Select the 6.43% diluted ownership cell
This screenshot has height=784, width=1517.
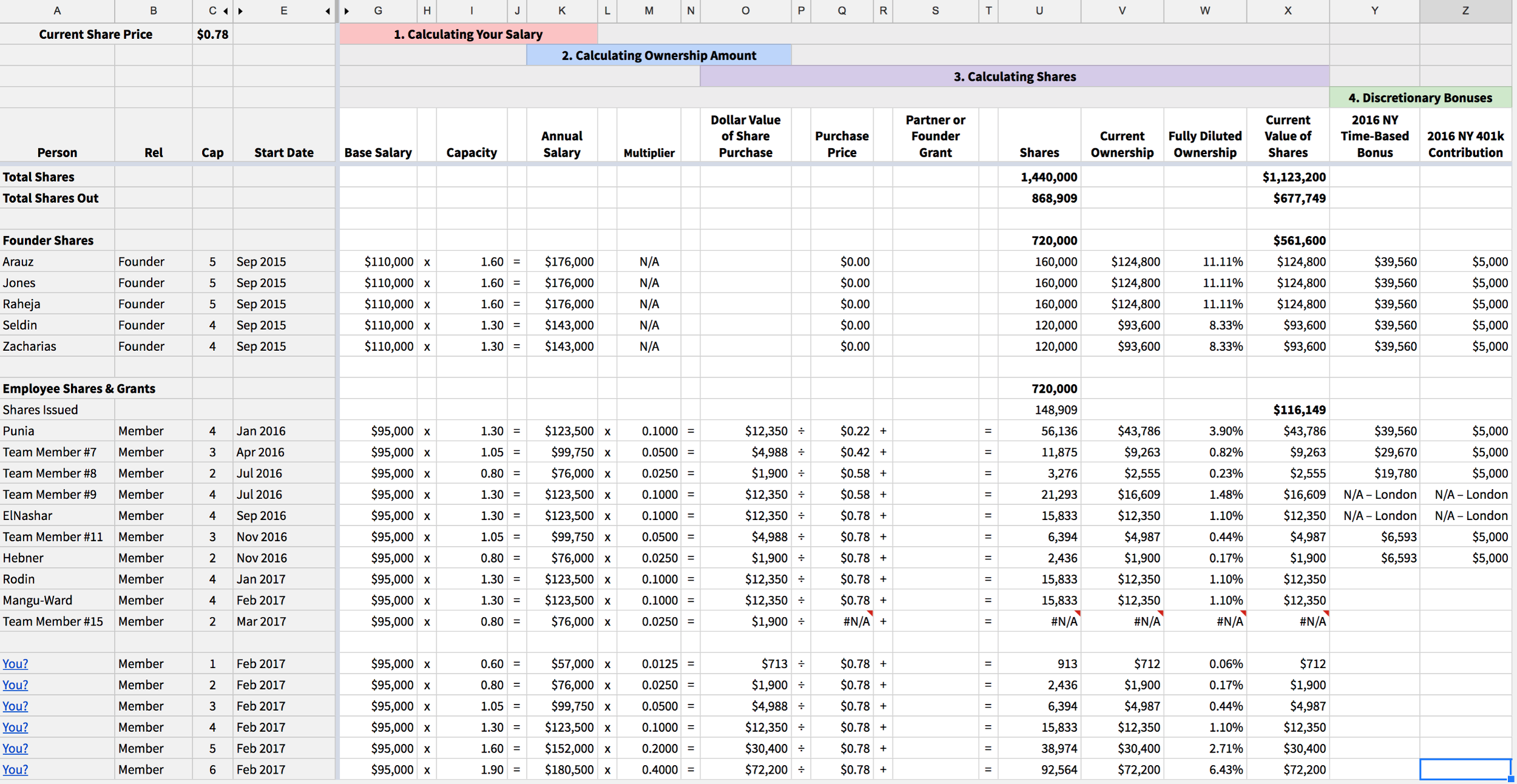click(x=1205, y=769)
